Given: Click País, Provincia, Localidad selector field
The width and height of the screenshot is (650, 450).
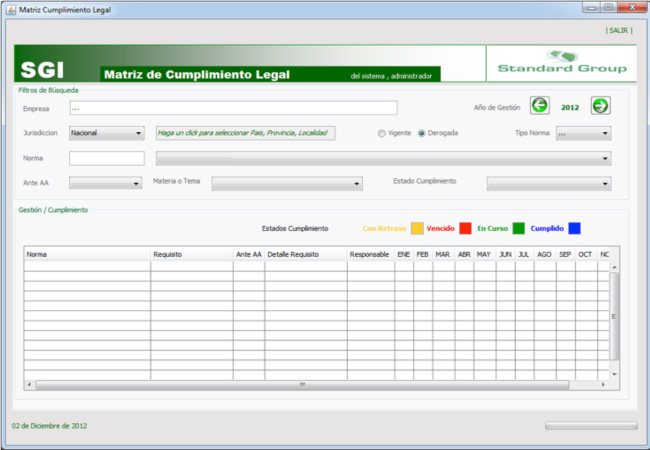Looking at the screenshot, I should point(245,133).
